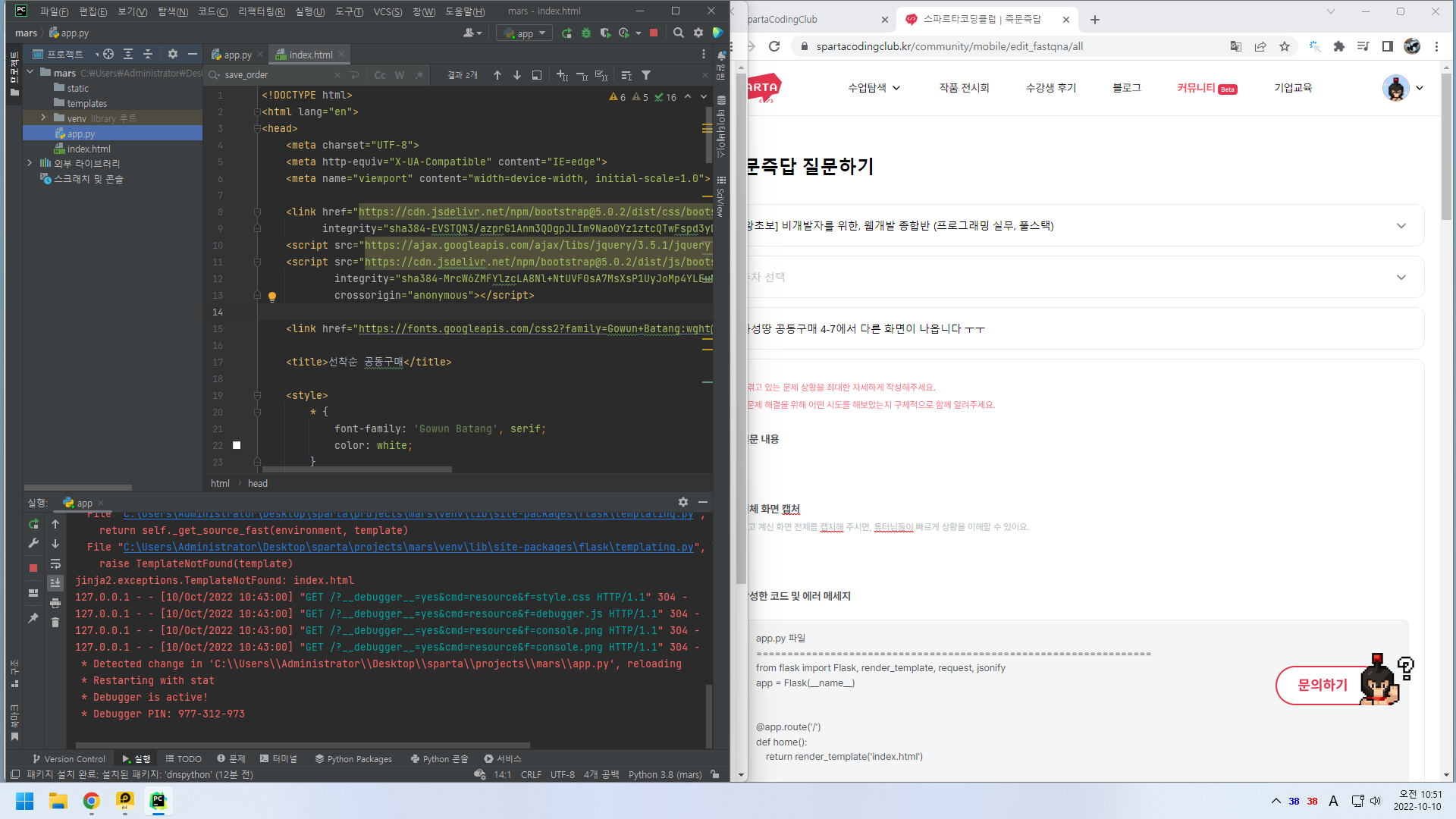Toggle scroll-to-end in the Run console

tap(55, 582)
